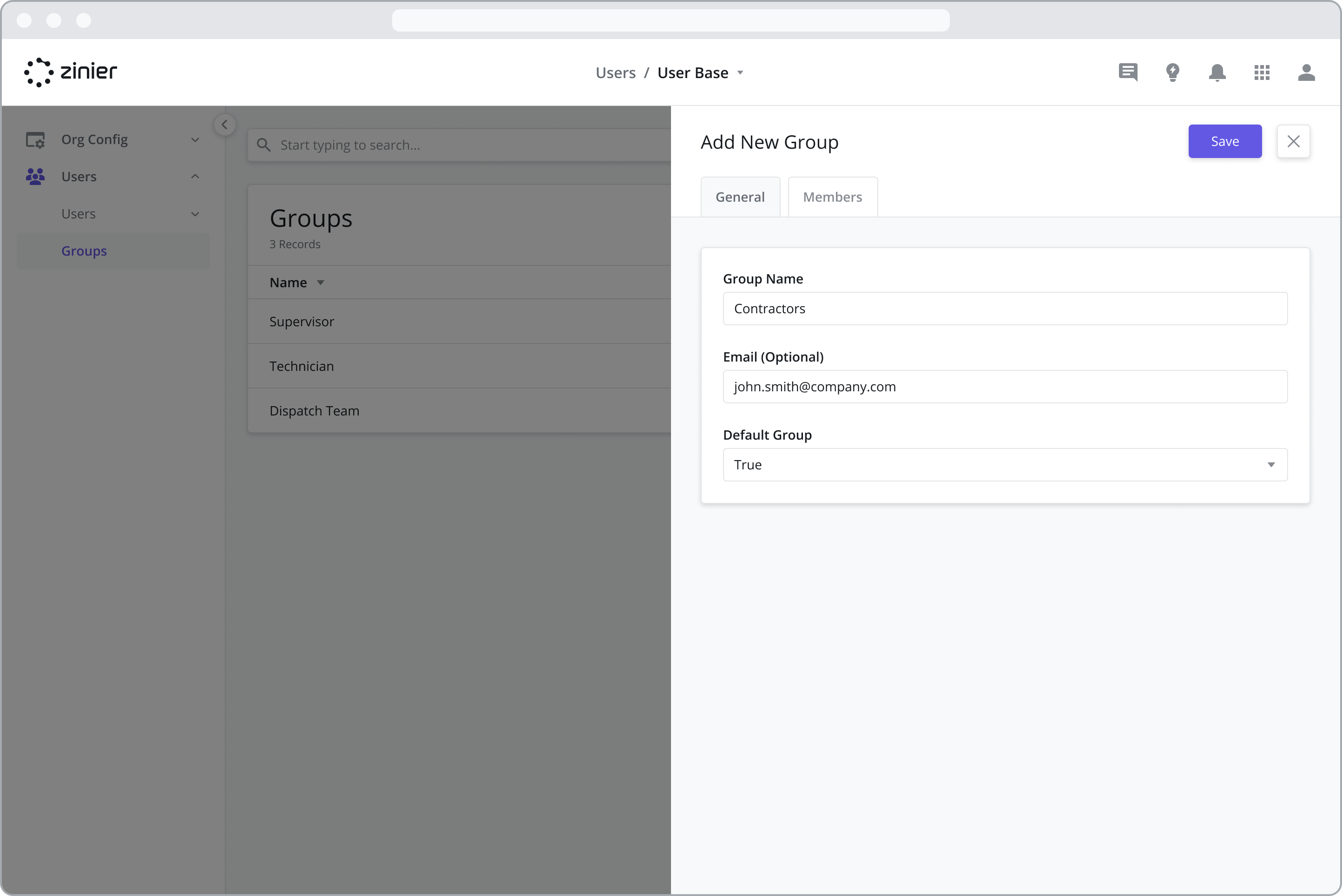Click the Zinier logo
Viewport: 1342px width, 896px height.
70,72
